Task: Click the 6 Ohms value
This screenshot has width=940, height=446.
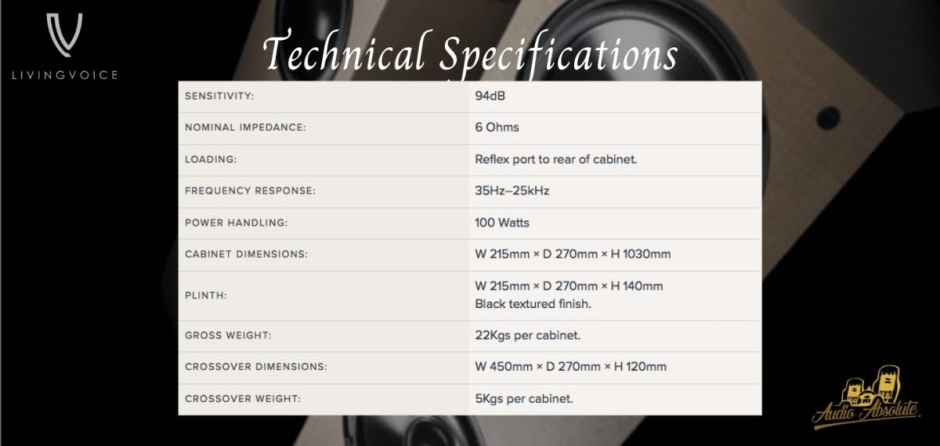Action: click(x=497, y=128)
